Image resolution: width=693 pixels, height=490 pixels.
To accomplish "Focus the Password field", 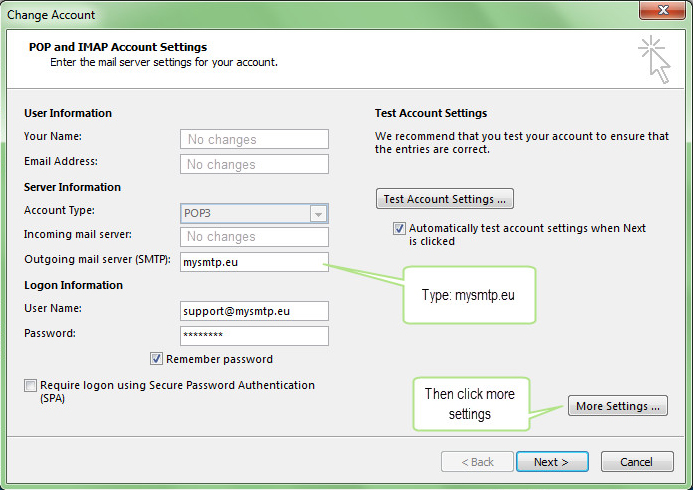I will (254, 336).
